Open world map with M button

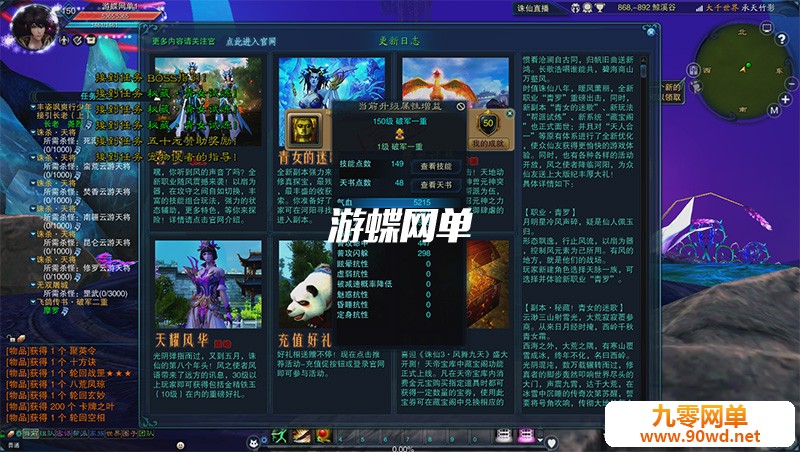click(774, 110)
